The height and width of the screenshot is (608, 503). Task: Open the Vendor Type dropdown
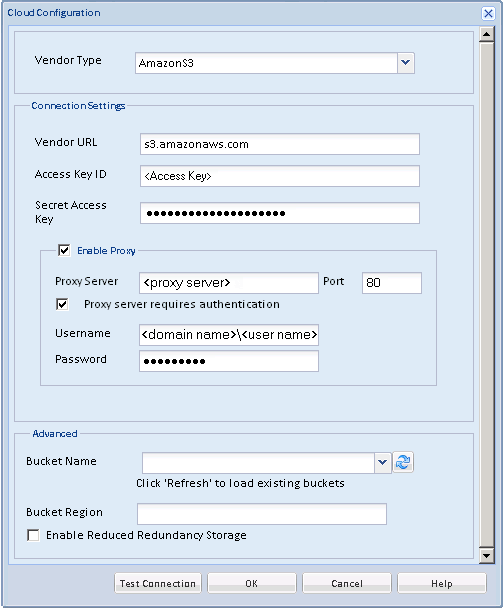coord(406,63)
